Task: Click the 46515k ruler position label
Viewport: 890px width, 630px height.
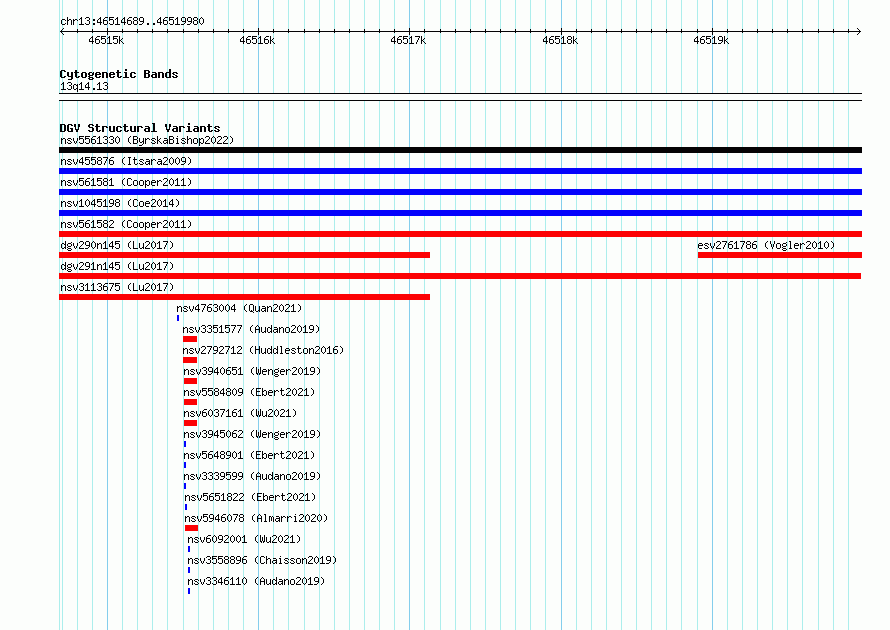Action: pos(106,40)
